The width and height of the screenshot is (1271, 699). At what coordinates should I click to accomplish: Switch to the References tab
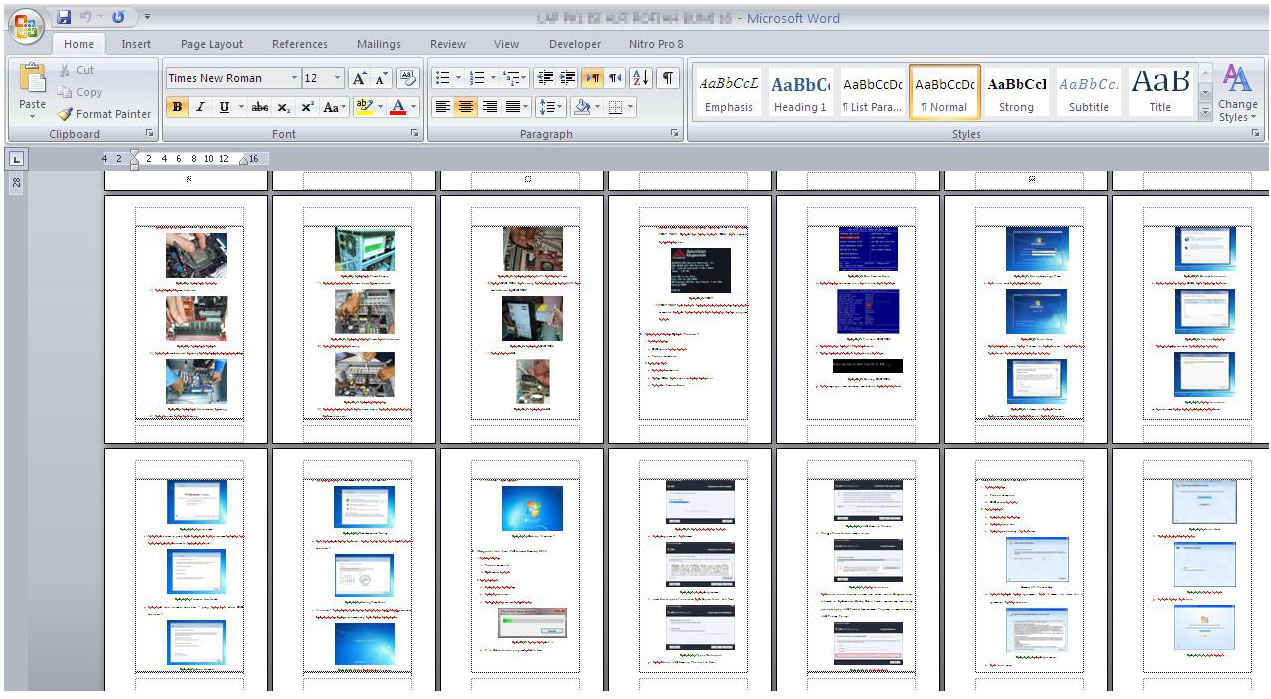[300, 44]
